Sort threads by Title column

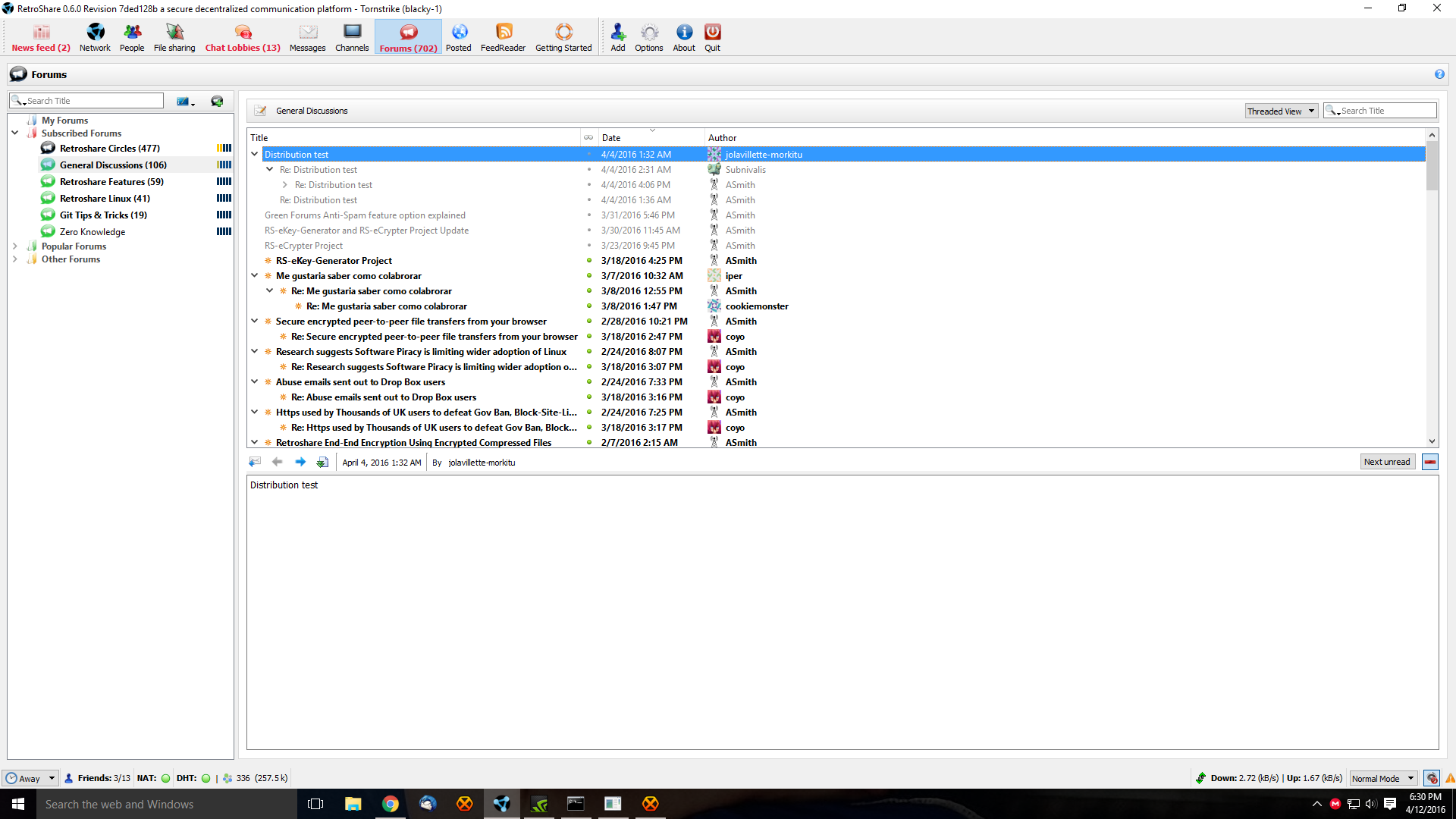[x=413, y=137]
